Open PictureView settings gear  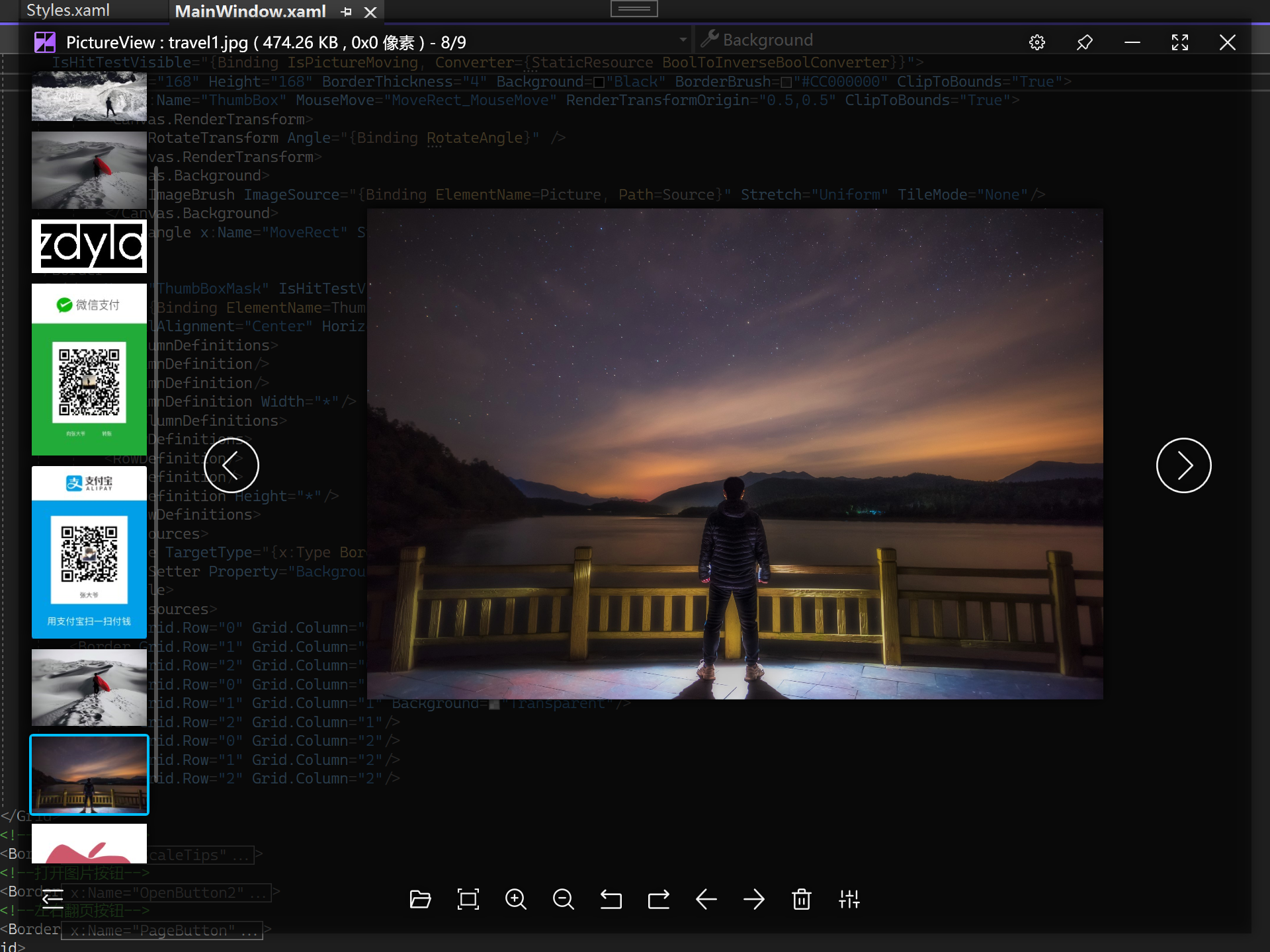point(1037,42)
